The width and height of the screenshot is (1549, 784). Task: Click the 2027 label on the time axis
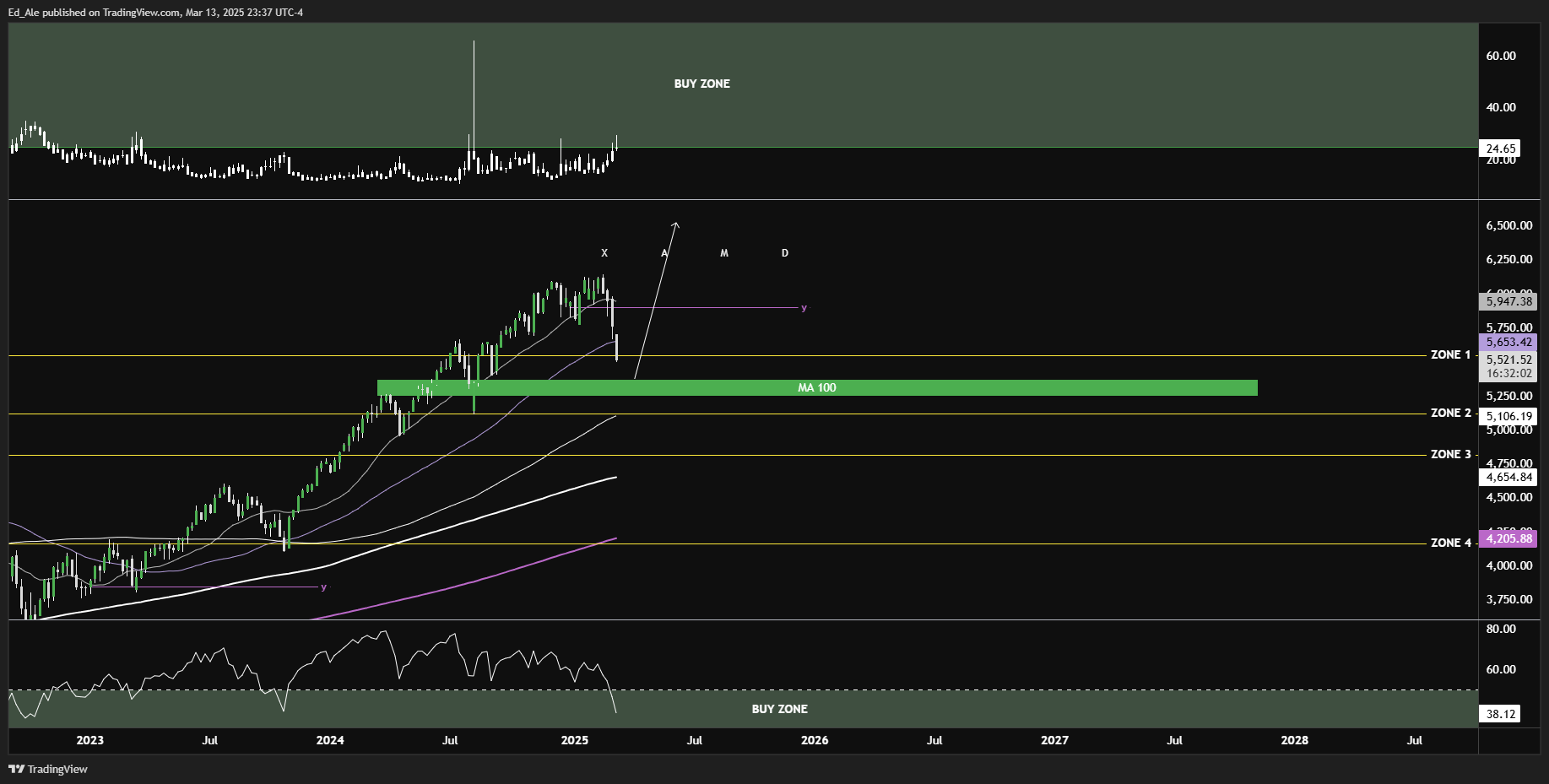coord(1054,740)
